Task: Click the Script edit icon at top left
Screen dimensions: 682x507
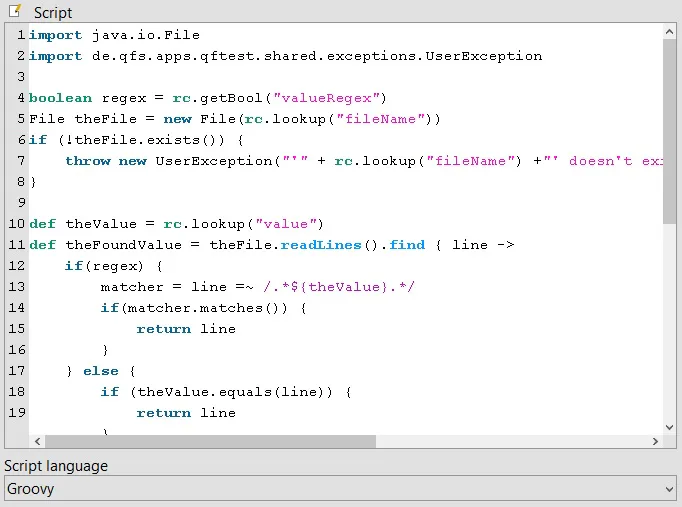Action: click(15, 10)
